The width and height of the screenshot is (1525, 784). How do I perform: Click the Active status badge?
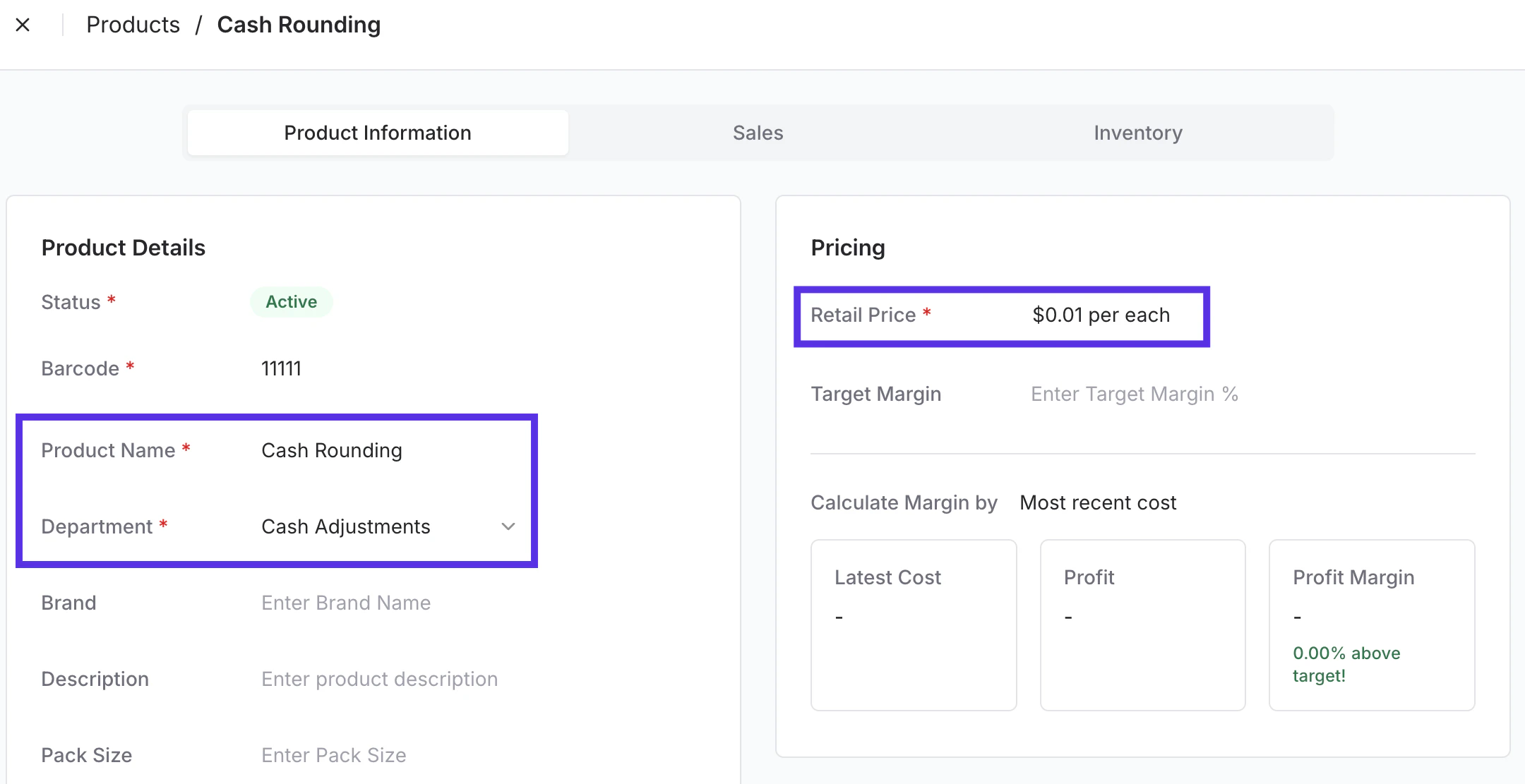pos(291,302)
